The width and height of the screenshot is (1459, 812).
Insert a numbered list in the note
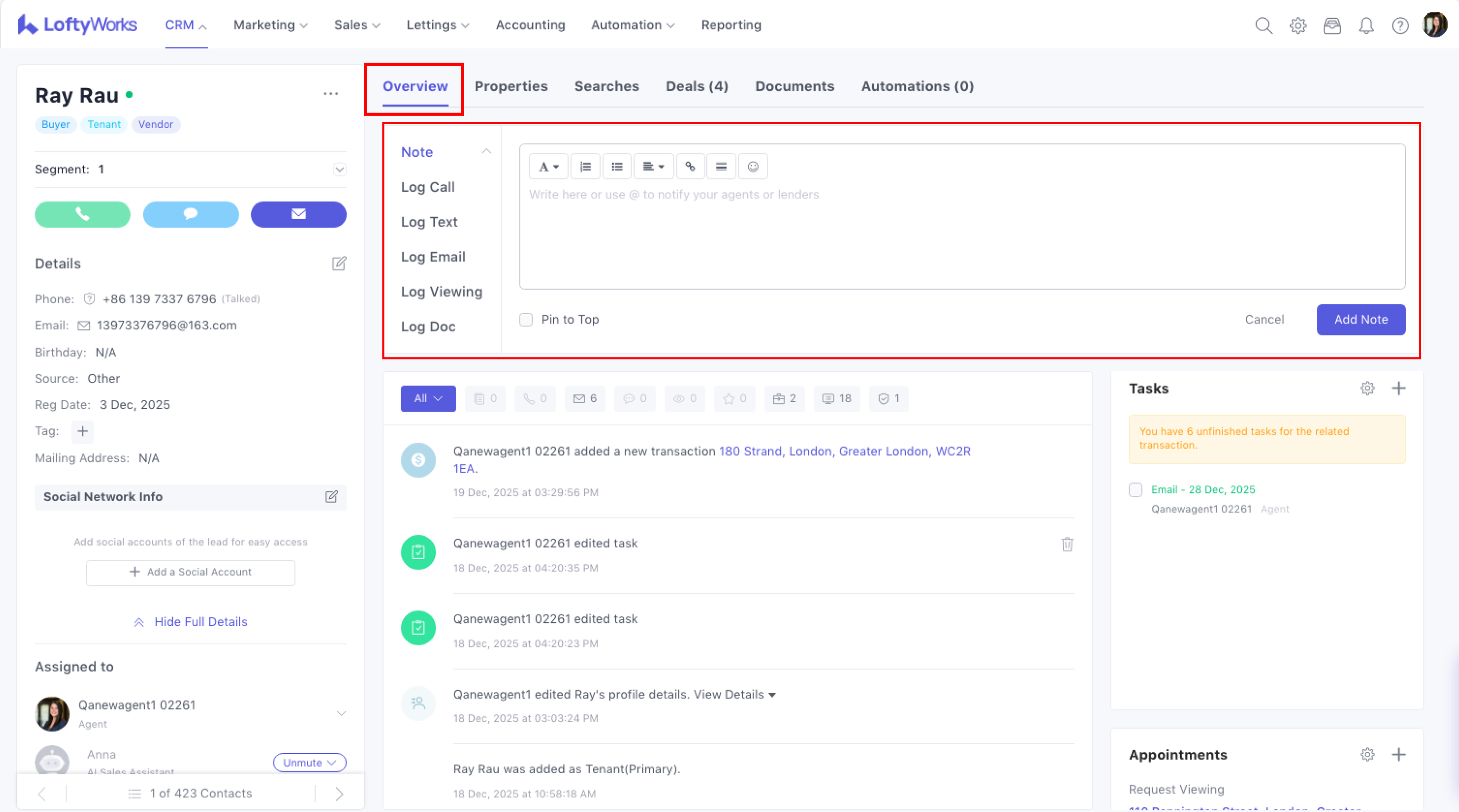585,167
